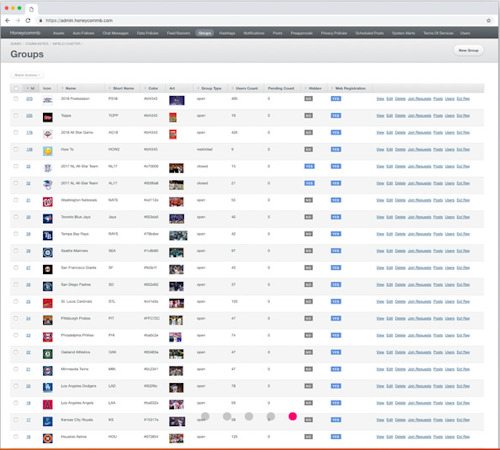Open the 2018 Postseason art thumbnail
500x450 pixels.
click(x=177, y=100)
